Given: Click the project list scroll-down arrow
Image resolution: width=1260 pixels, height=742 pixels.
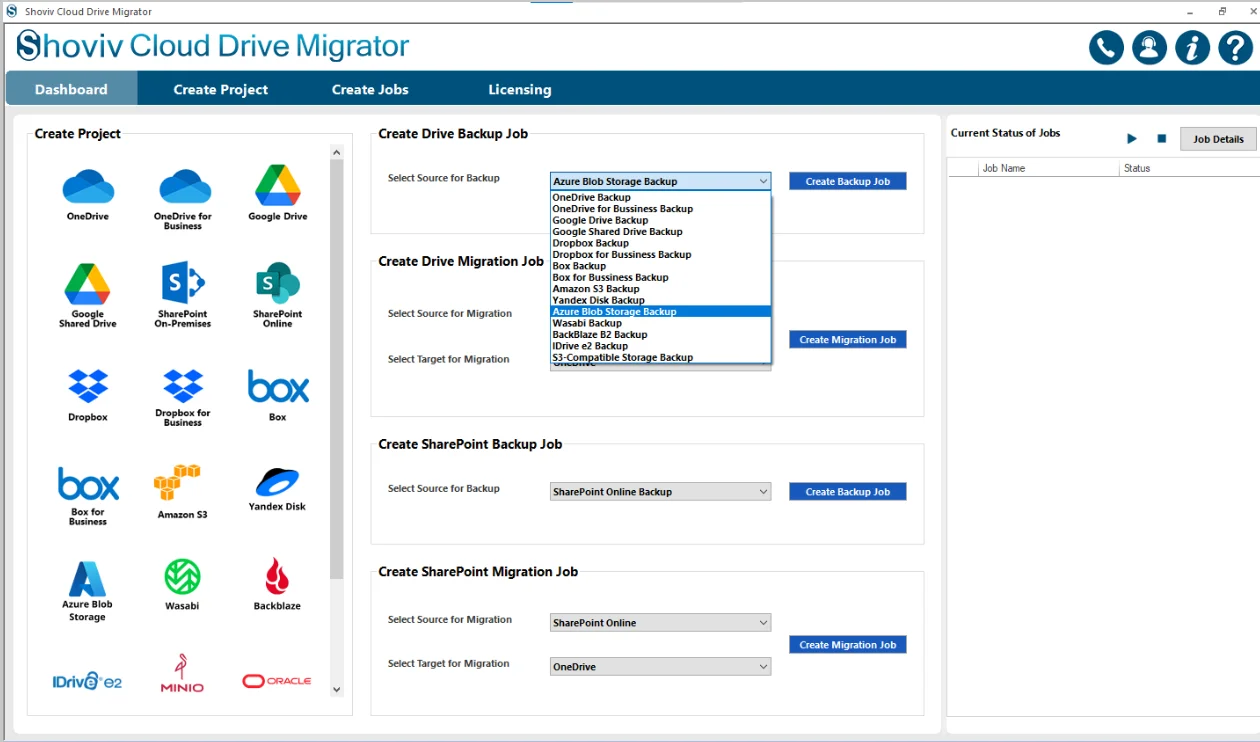Looking at the screenshot, I should pyautogui.click(x=336, y=689).
